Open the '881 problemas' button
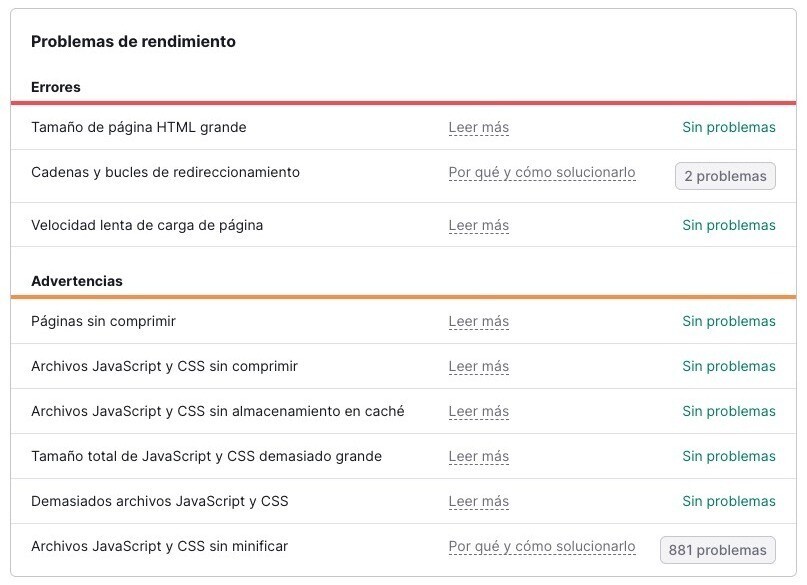The width and height of the screenshot is (807, 585). coord(717,550)
